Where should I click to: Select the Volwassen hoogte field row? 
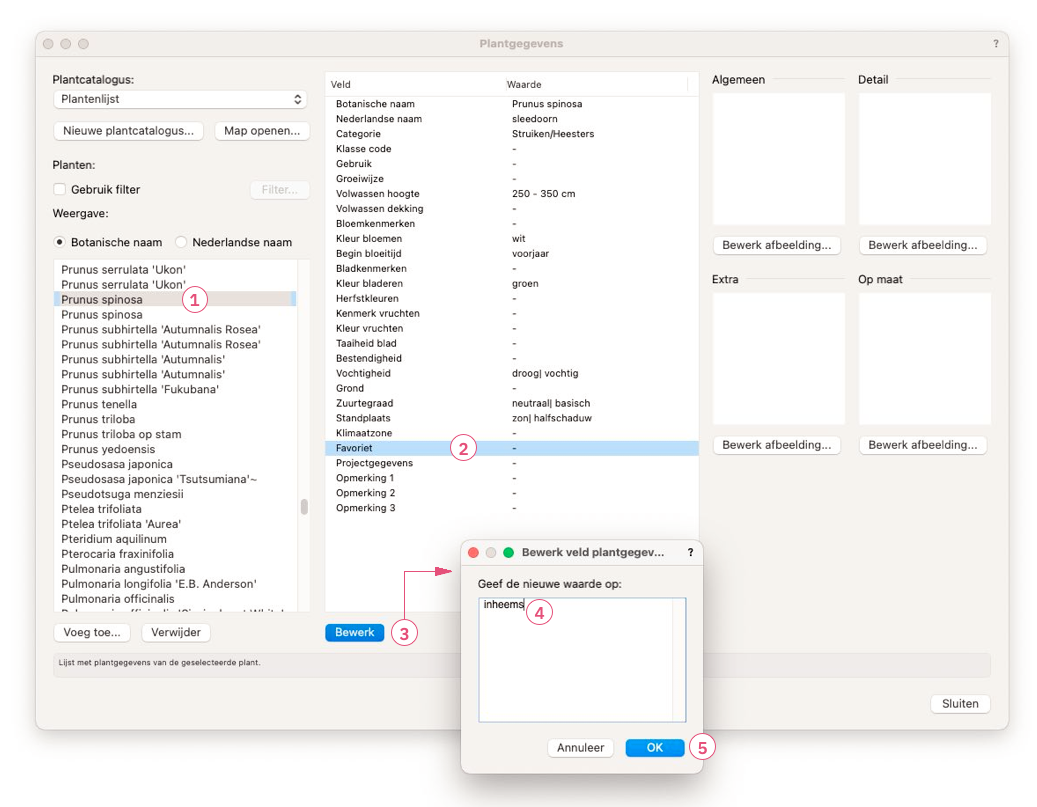pyautogui.click(x=512, y=194)
